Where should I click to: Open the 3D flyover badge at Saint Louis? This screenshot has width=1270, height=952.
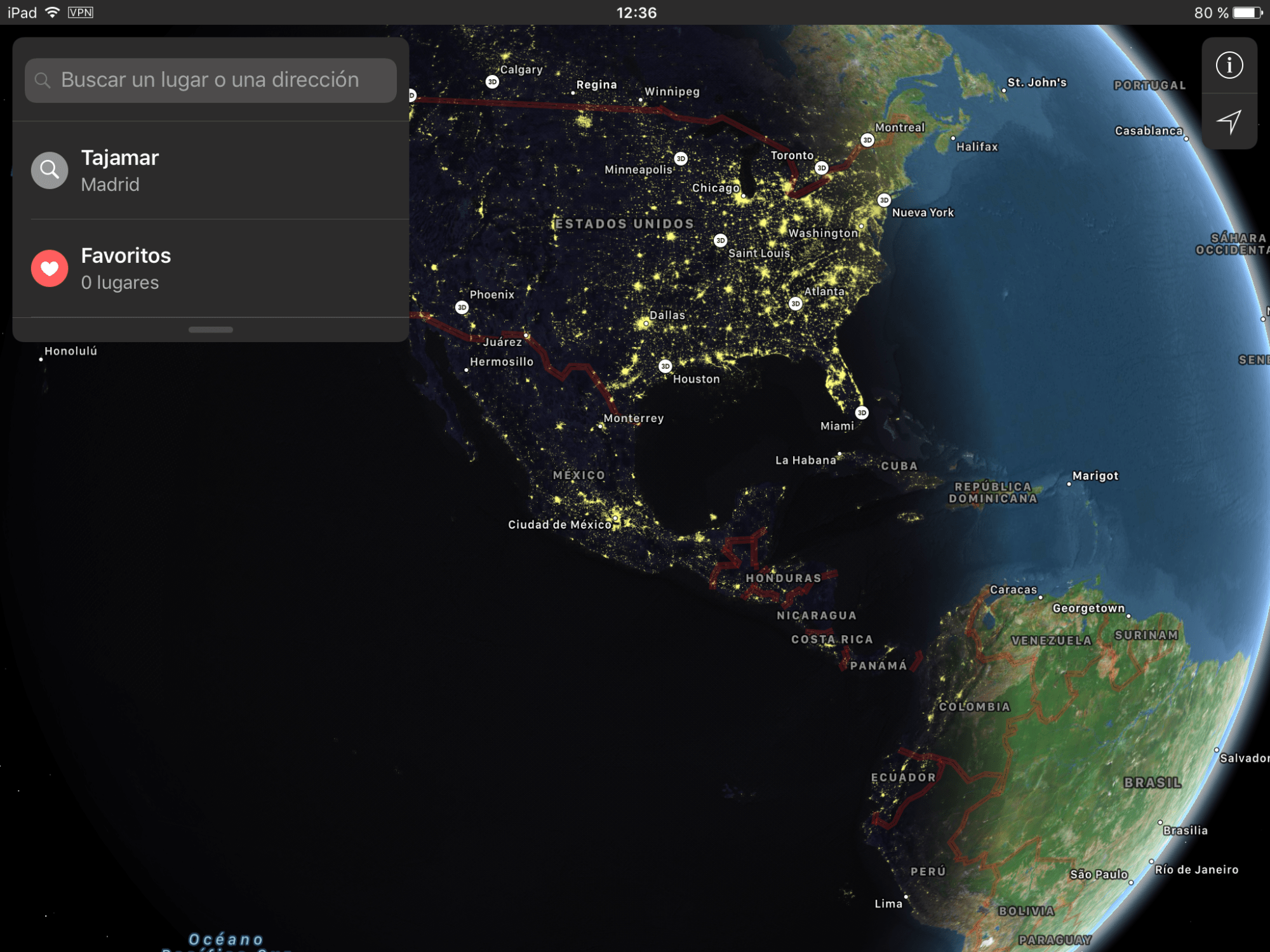pos(720,241)
